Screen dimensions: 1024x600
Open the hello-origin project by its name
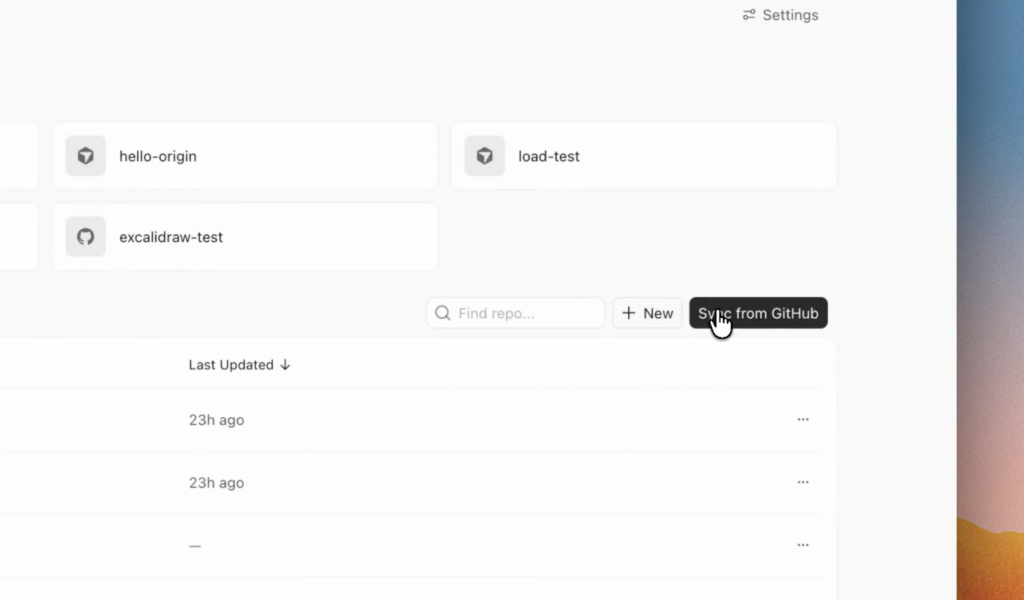point(157,156)
